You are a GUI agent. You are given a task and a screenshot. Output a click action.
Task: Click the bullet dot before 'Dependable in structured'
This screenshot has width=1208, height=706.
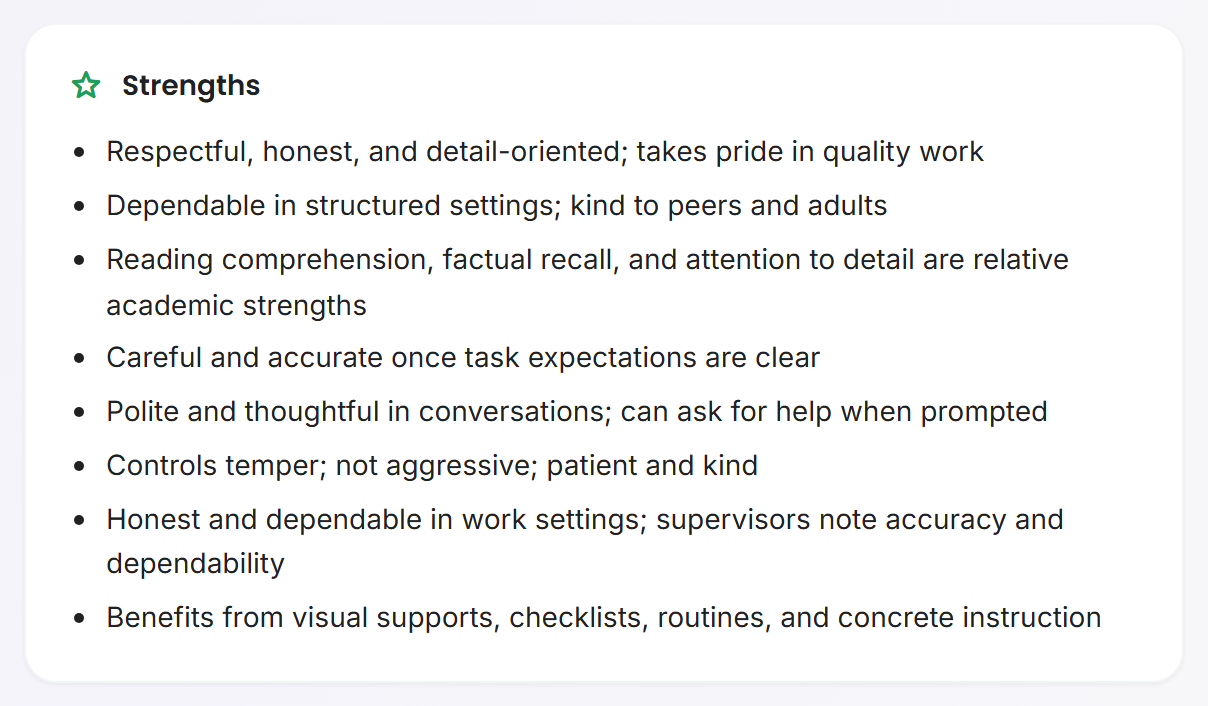(x=80, y=207)
